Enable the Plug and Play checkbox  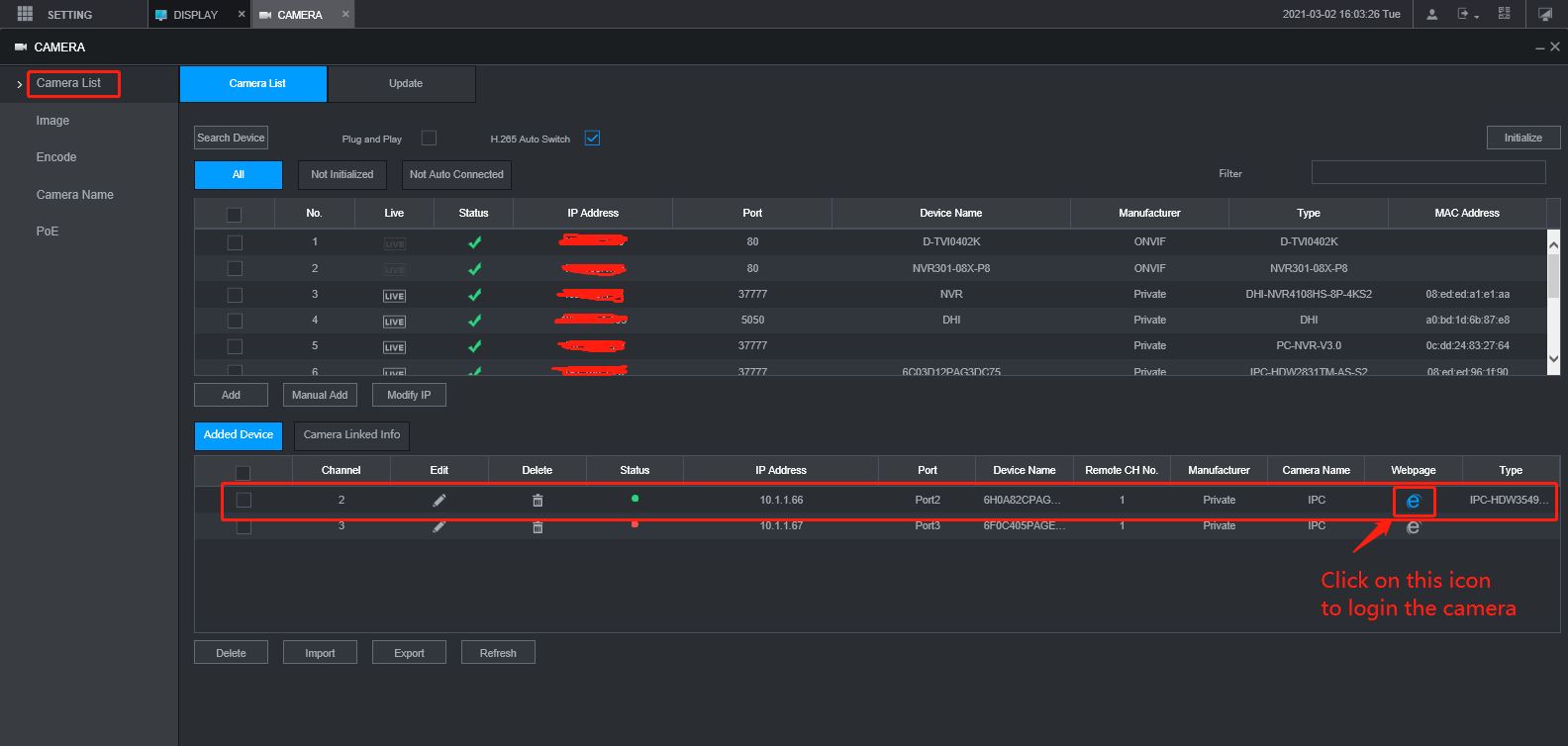(x=429, y=139)
